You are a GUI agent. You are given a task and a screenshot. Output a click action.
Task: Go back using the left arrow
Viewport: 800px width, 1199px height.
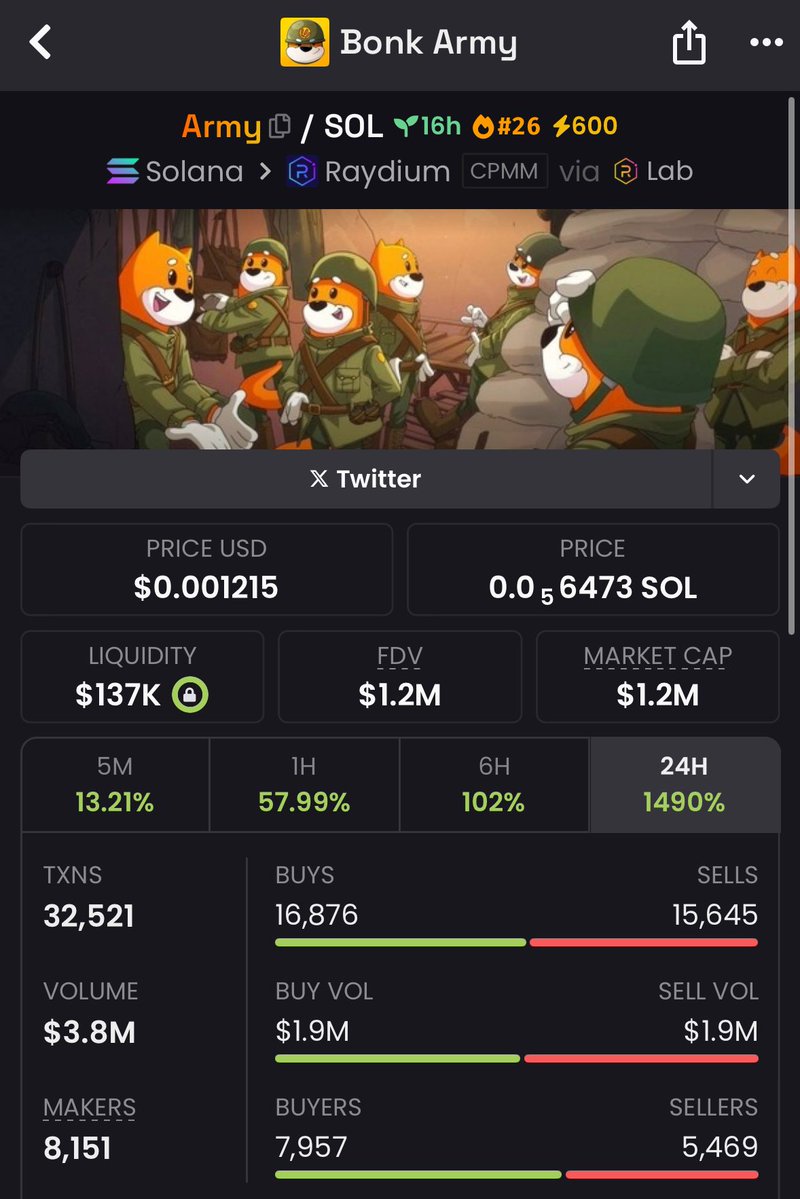tap(41, 42)
